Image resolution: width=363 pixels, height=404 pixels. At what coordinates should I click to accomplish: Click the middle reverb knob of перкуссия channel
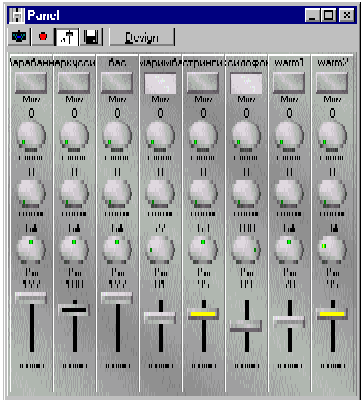pos(74,193)
